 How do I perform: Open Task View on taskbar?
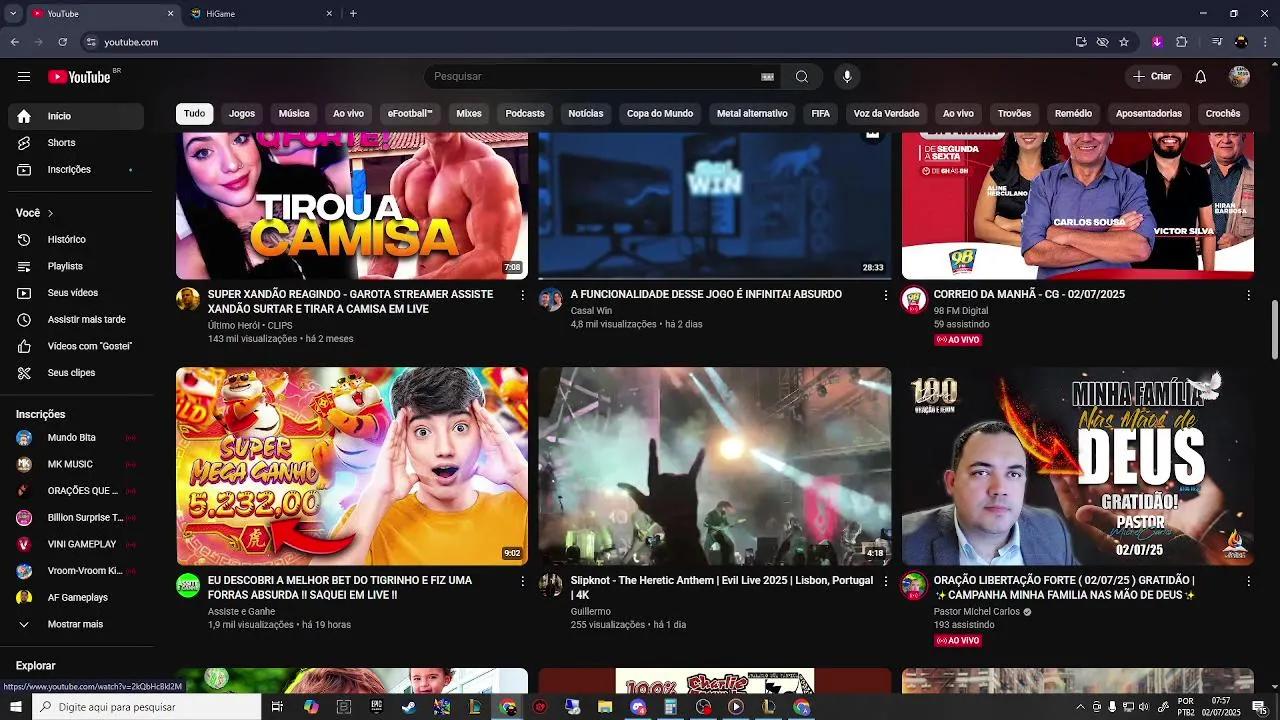click(x=277, y=707)
